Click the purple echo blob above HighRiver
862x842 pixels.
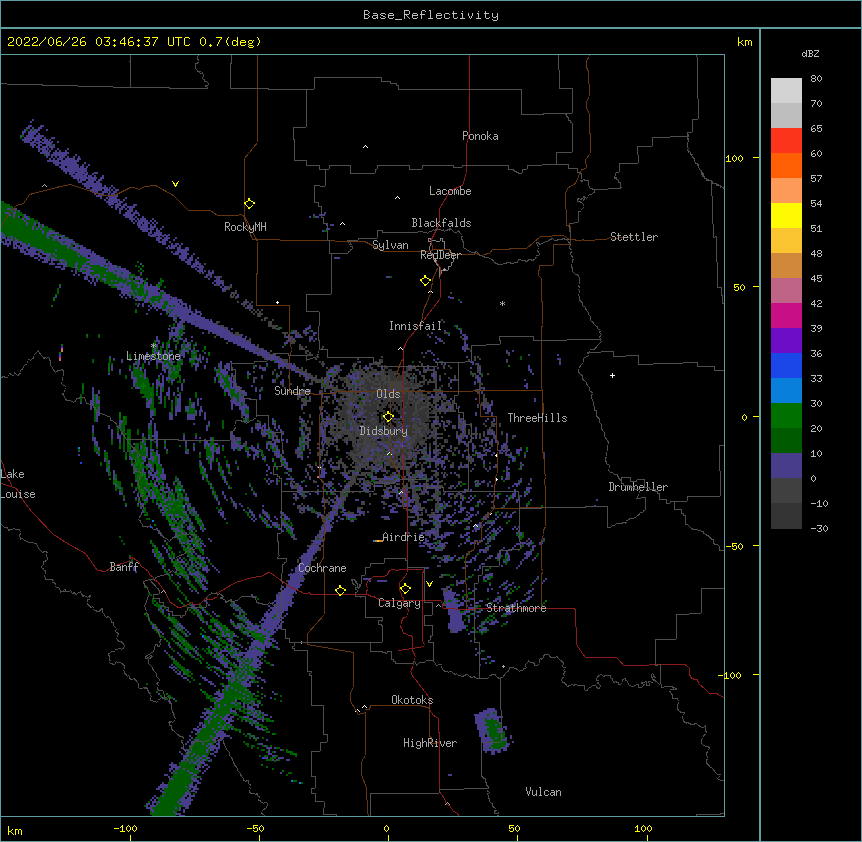coord(493,730)
